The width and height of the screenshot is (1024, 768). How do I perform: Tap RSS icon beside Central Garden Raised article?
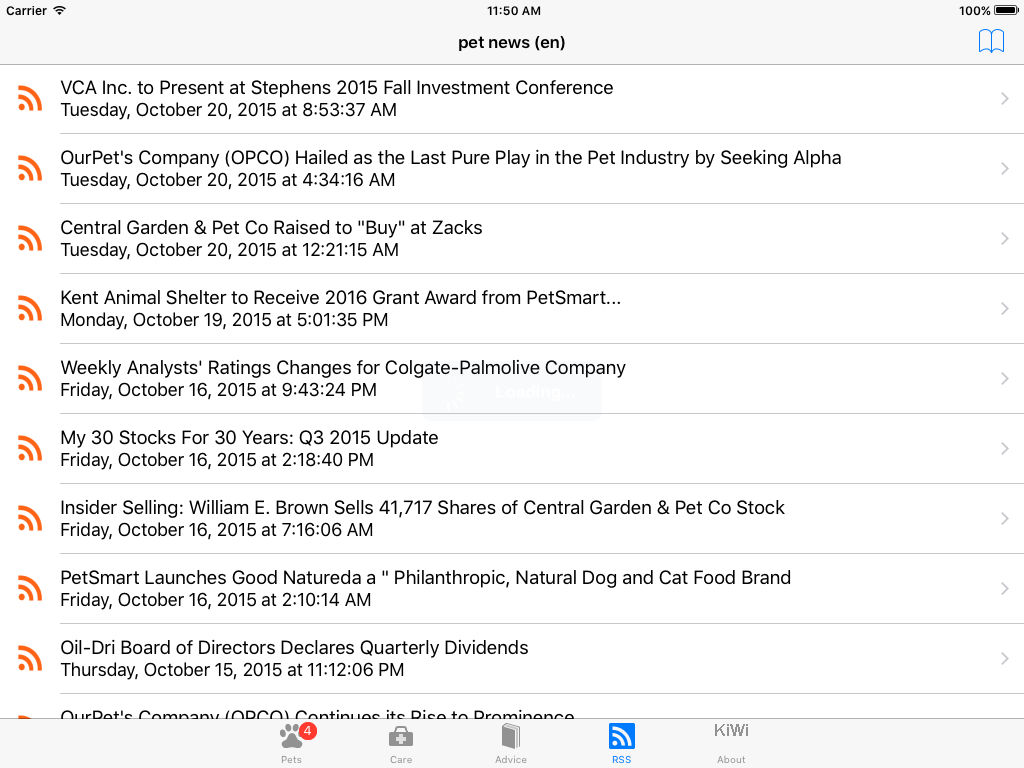tap(30, 238)
